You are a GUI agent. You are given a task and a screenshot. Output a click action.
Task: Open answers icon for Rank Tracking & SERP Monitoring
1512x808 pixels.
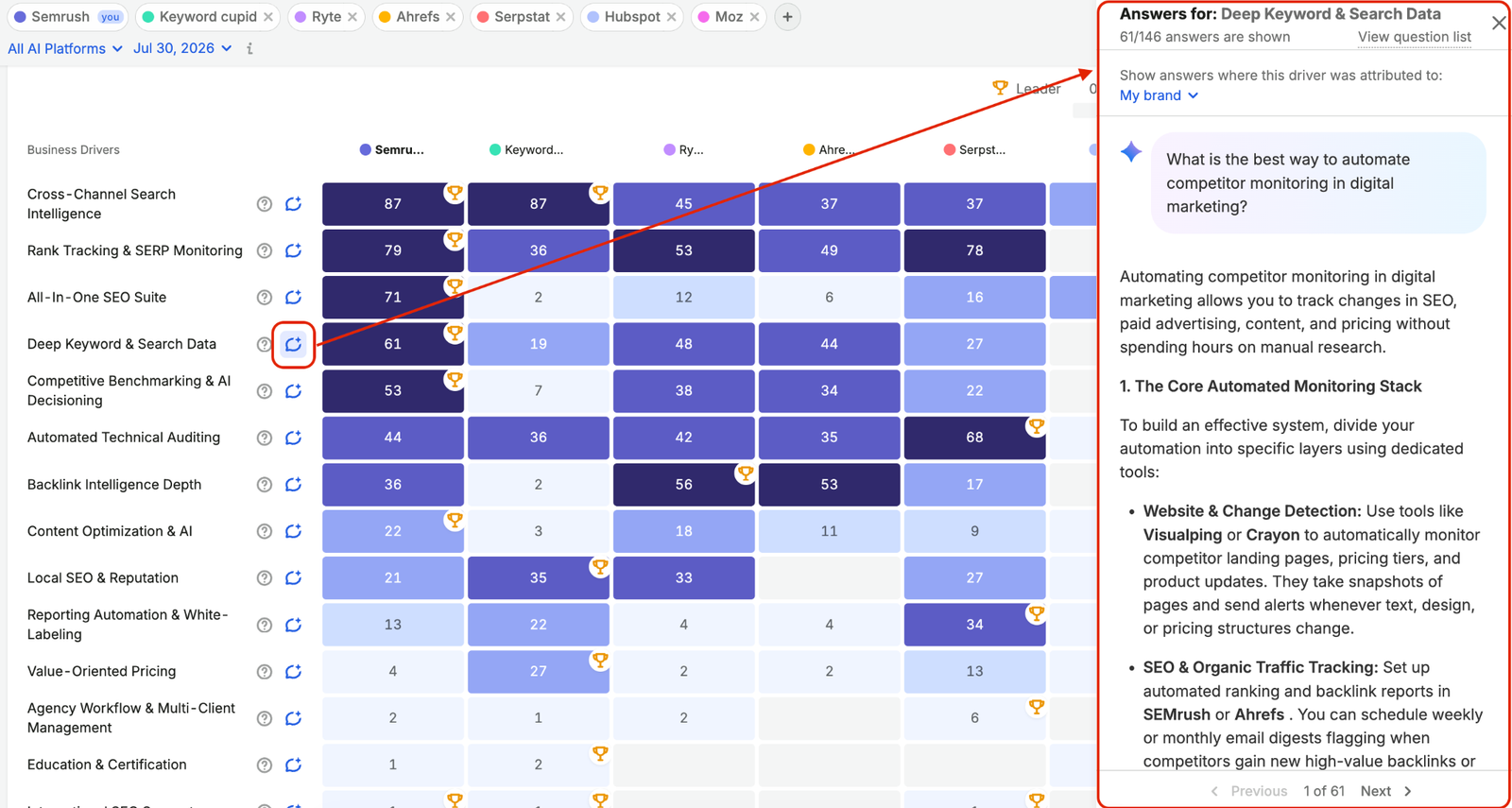(294, 250)
